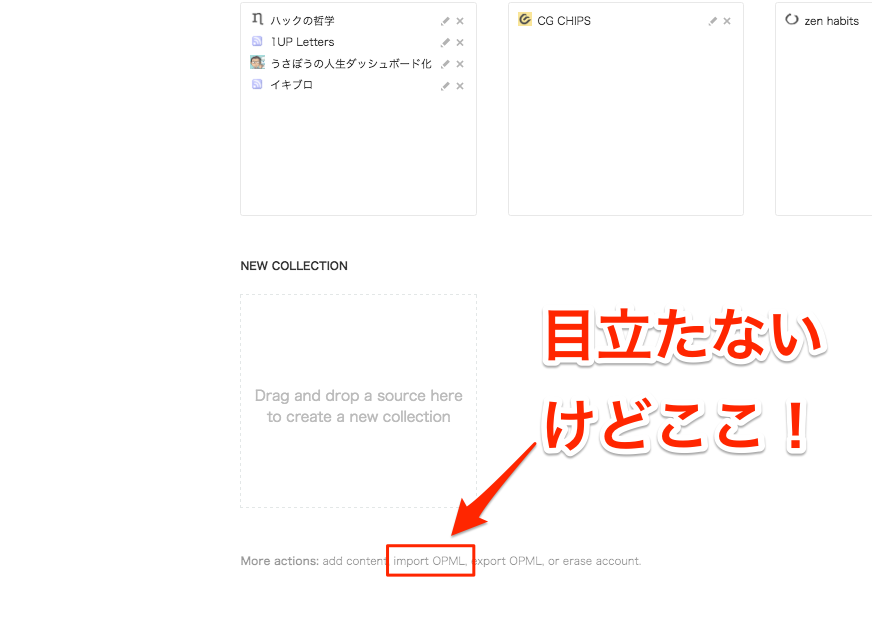Select the ハックの哲学 feed name
872x617 pixels.
pyautogui.click(x=302, y=21)
